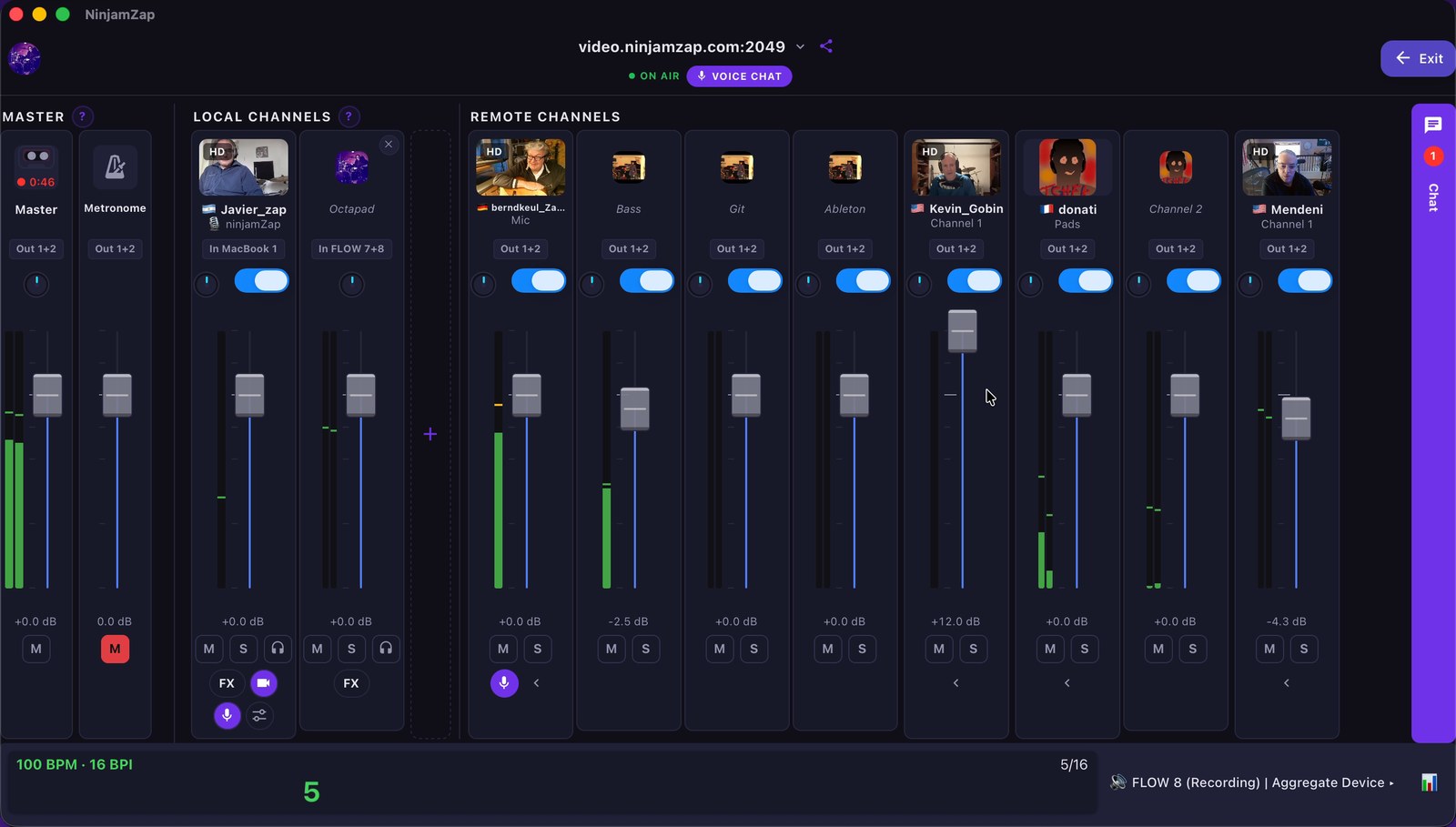Expand the server address dropdown chevron

(x=801, y=46)
